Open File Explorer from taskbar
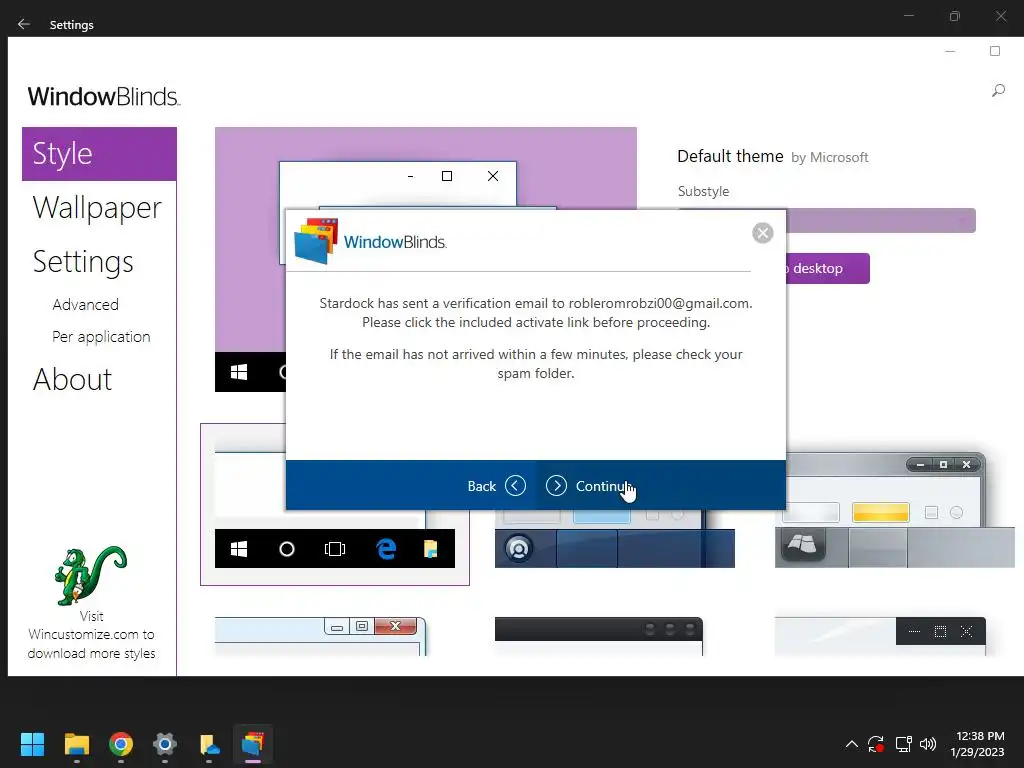Image resolution: width=1024 pixels, height=768 pixels. [76, 744]
